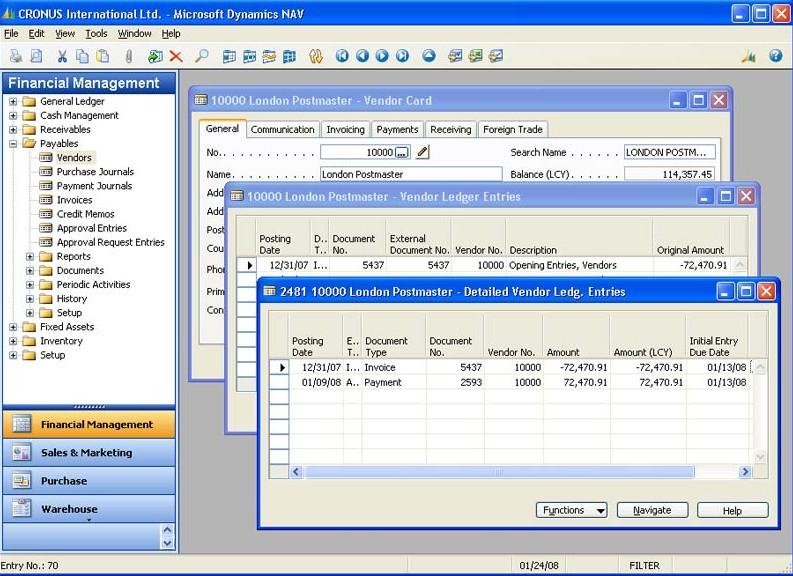
Task: Click the blue Help question mark icon
Action: click(x=775, y=56)
